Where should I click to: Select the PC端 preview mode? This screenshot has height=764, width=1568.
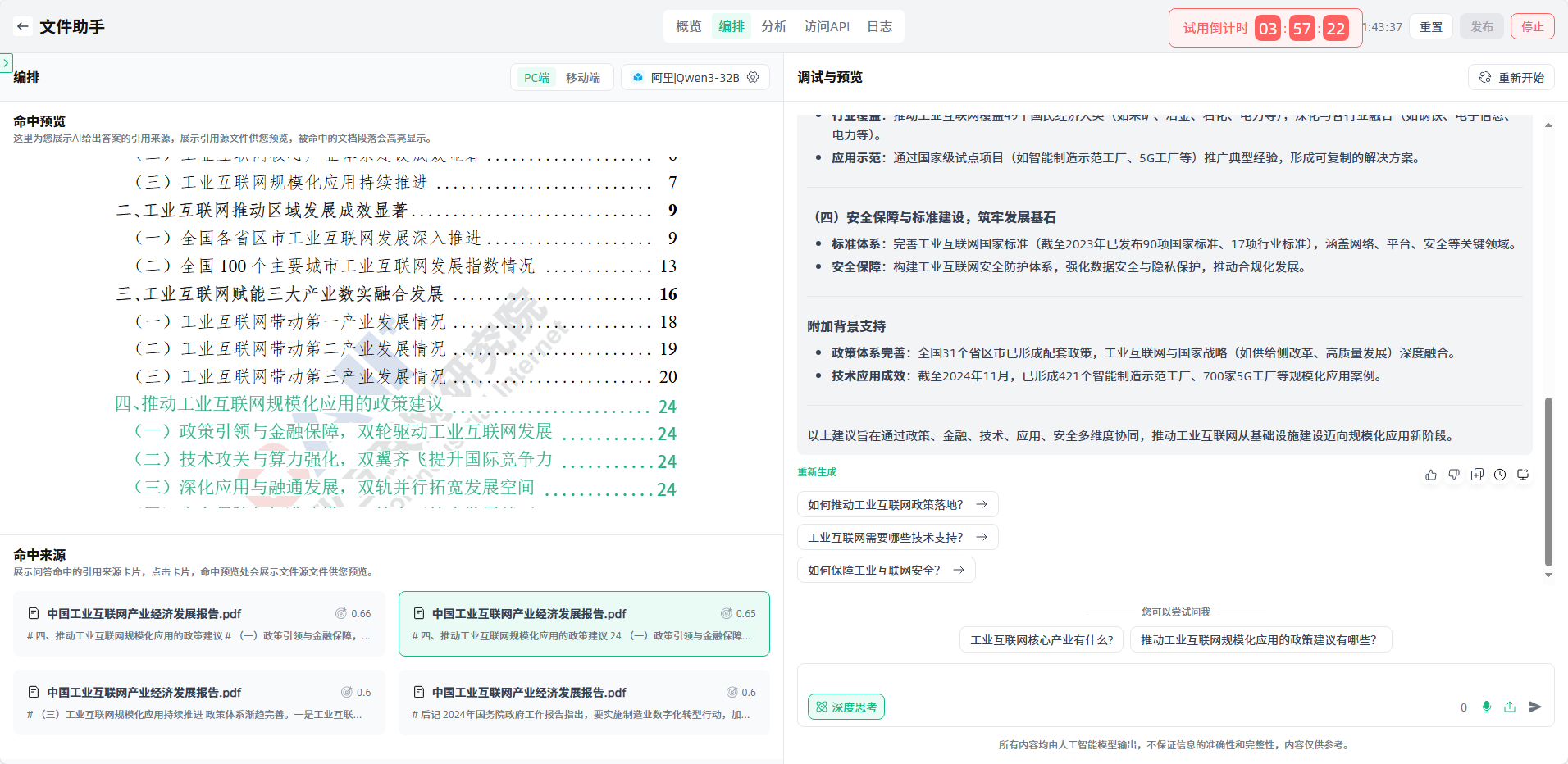point(536,78)
